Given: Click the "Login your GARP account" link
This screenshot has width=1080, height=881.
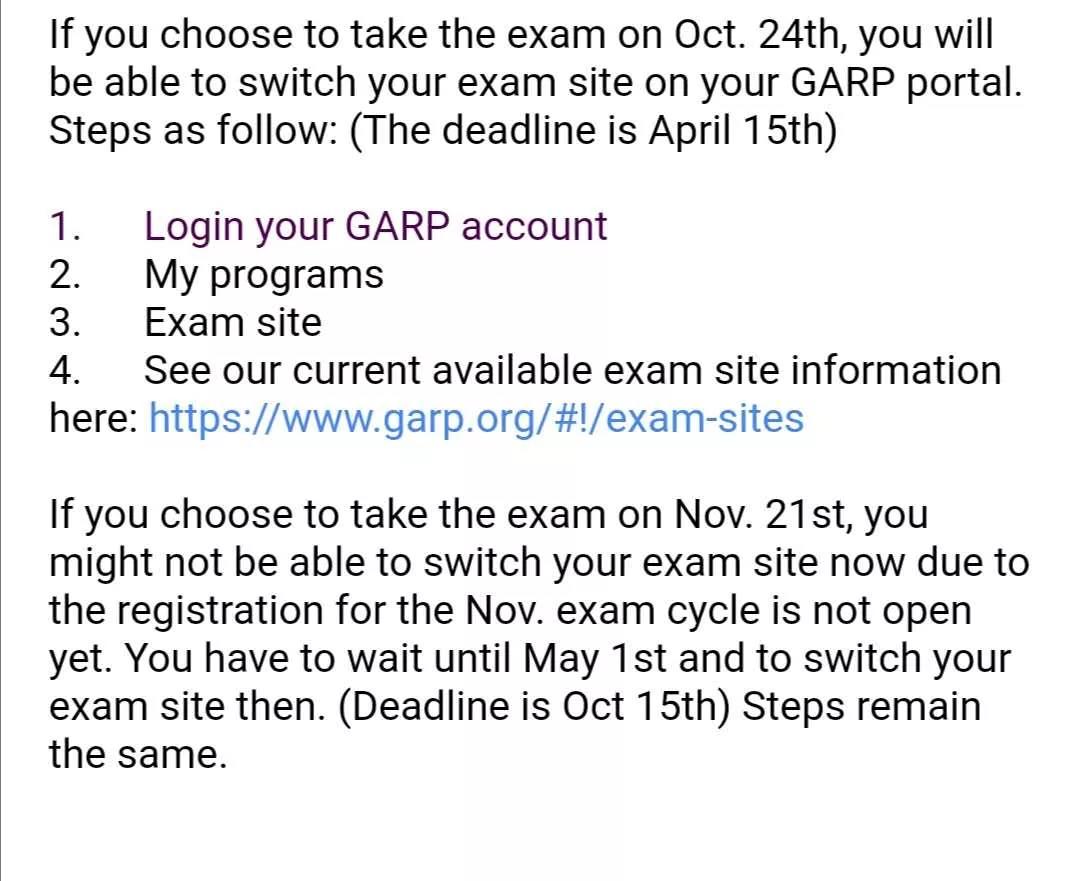Looking at the screenshot, I should [375, 226].
